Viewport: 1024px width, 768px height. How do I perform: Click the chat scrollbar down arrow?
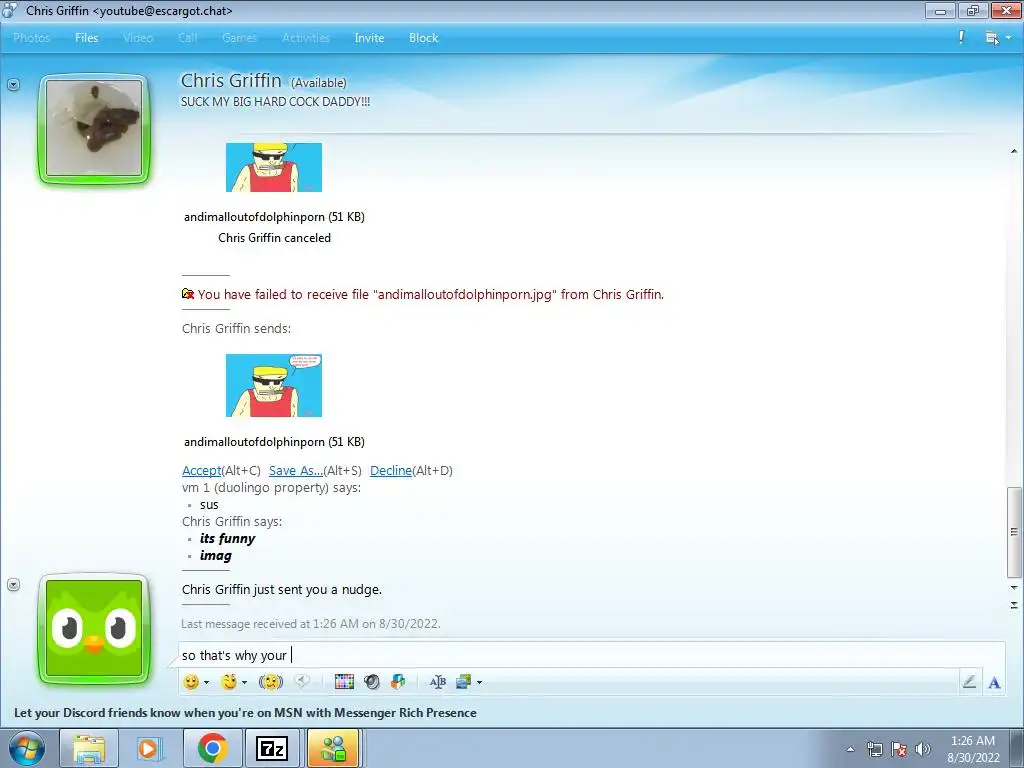tap(1014, 588)
